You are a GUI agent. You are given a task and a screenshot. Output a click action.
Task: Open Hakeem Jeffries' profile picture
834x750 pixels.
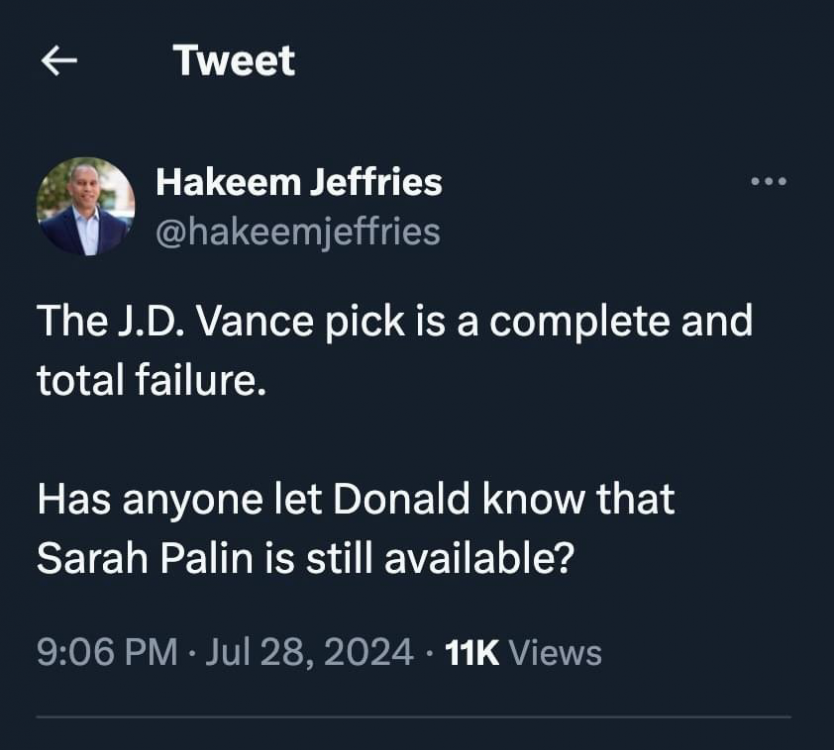click(x=85, y=206)
